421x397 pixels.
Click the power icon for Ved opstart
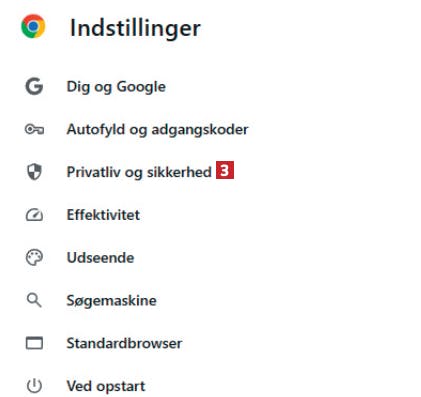click(x=34, y=386)
